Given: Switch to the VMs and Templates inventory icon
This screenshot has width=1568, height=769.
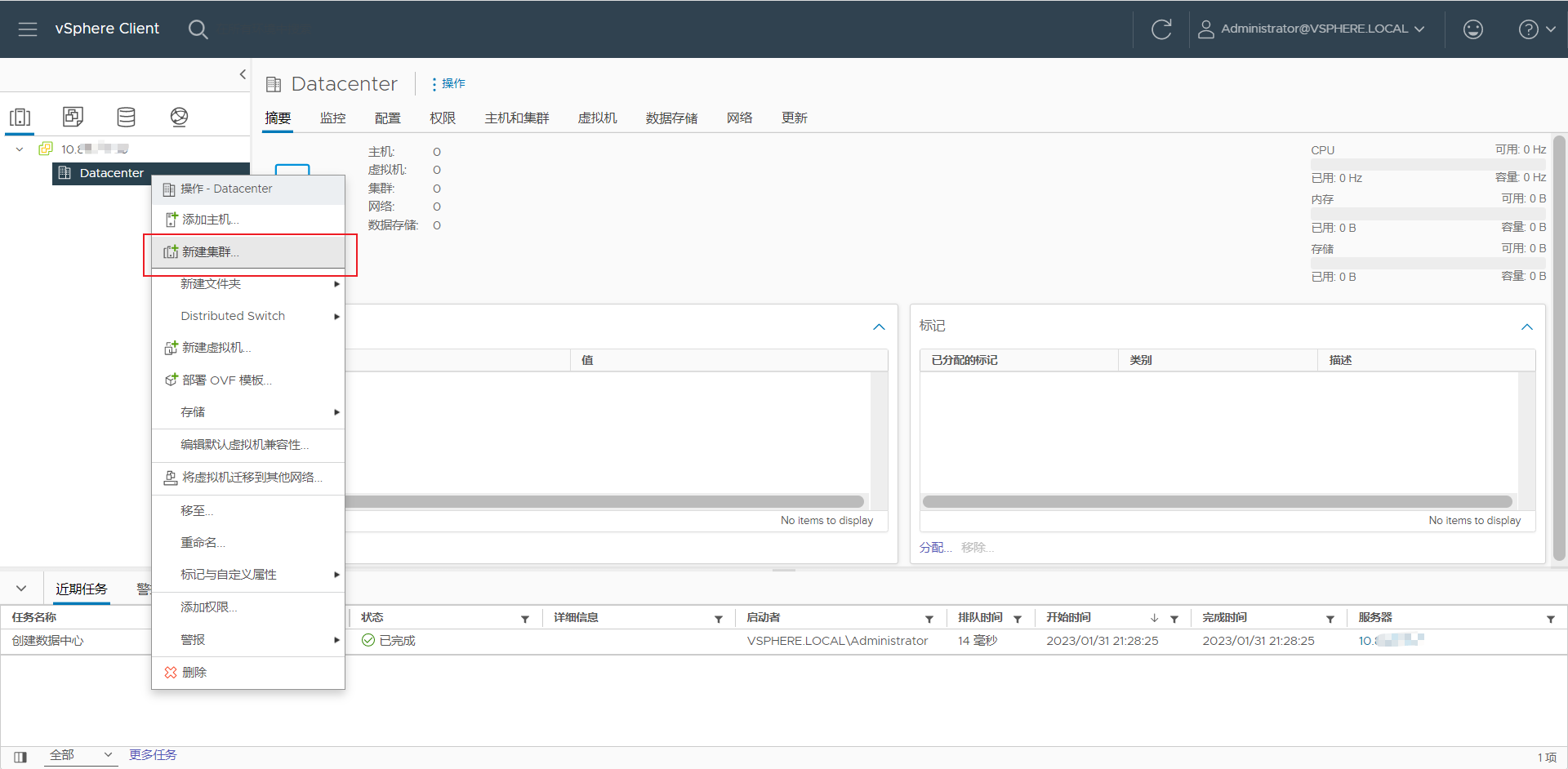Looking at the screenshot, I should (73, 117).
